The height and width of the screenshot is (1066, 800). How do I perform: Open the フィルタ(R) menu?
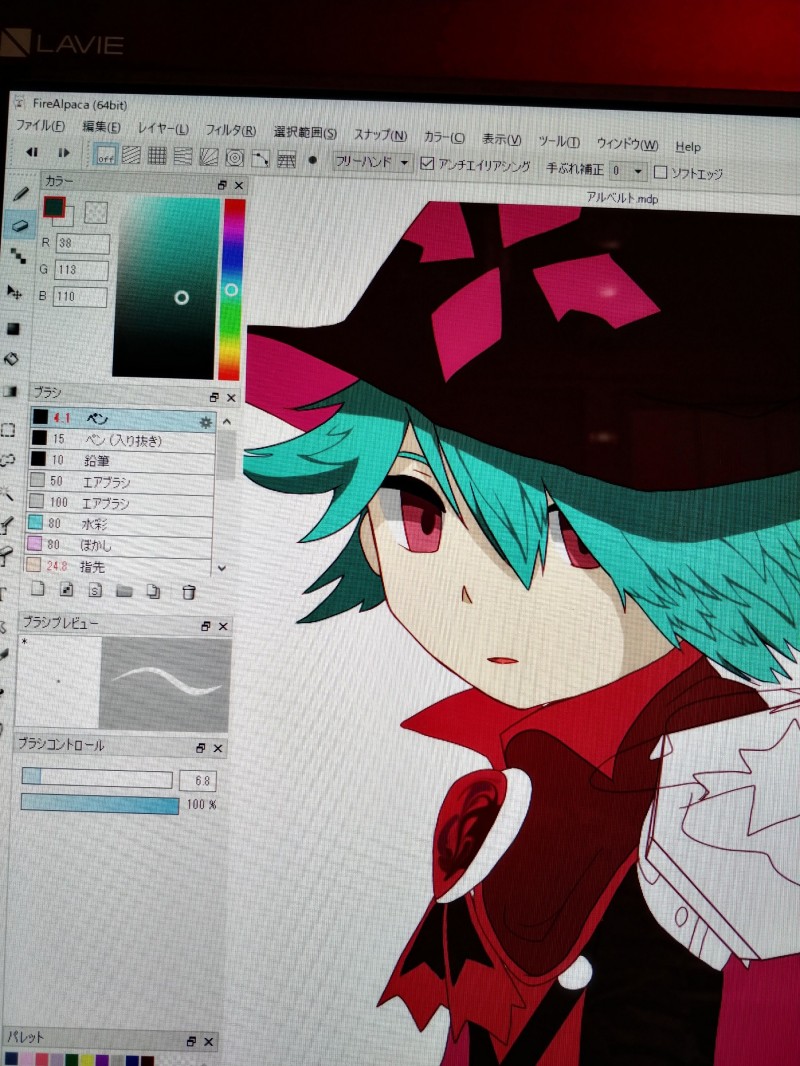pyautogui.click(x=230, y=131)
